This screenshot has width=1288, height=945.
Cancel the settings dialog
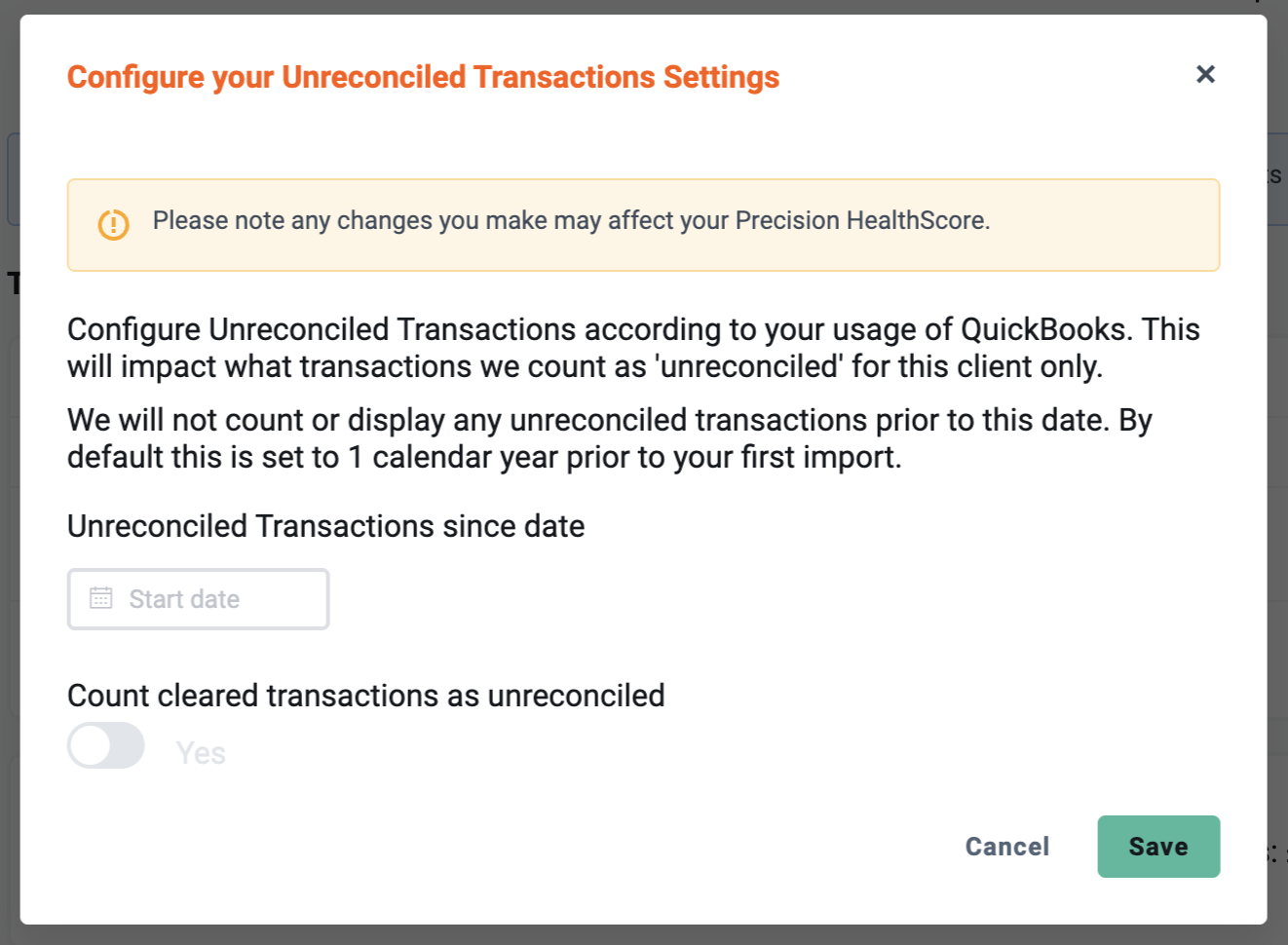pos(1007,847)
